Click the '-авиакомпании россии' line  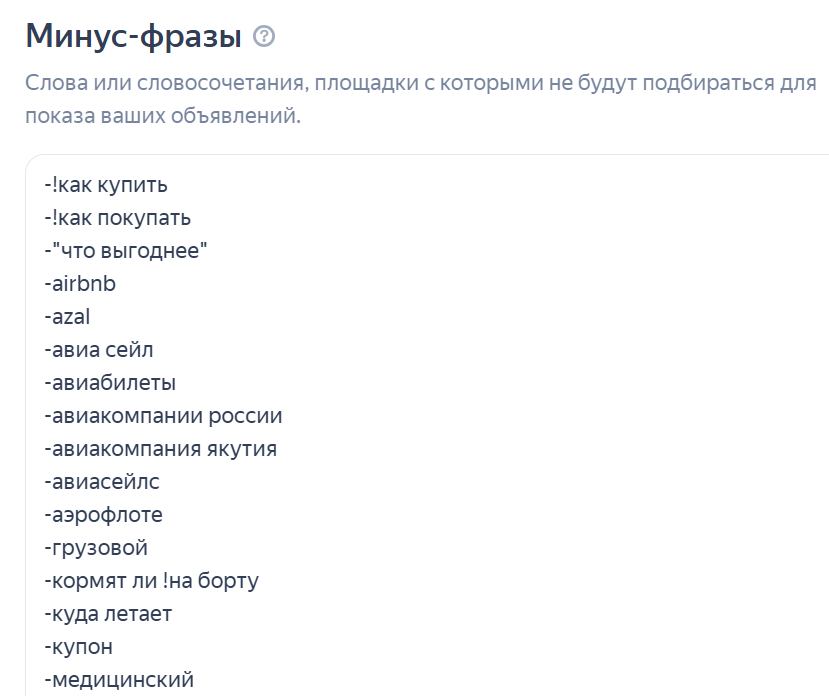coord(163,416)
